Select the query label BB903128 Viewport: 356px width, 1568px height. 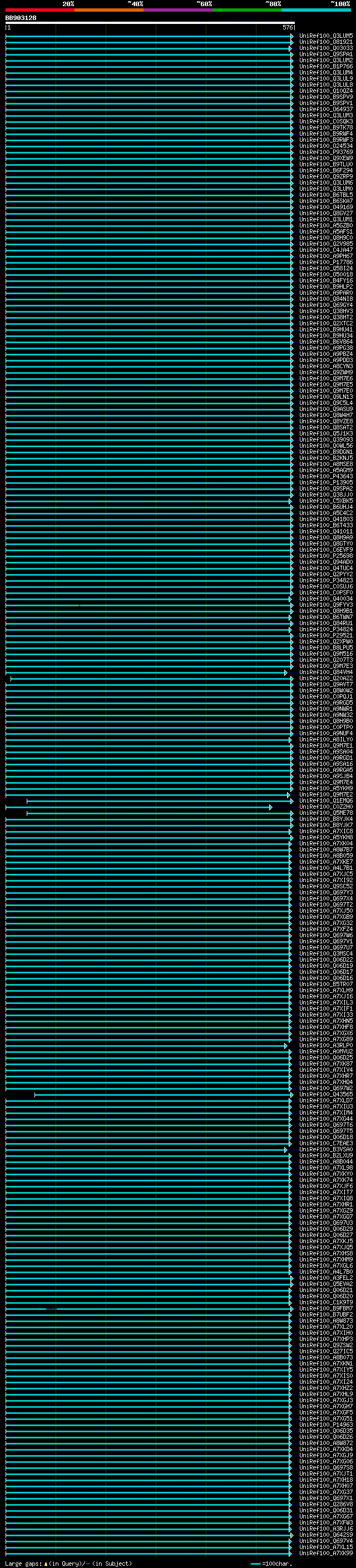pyautogui.click(x=21, y=18)
